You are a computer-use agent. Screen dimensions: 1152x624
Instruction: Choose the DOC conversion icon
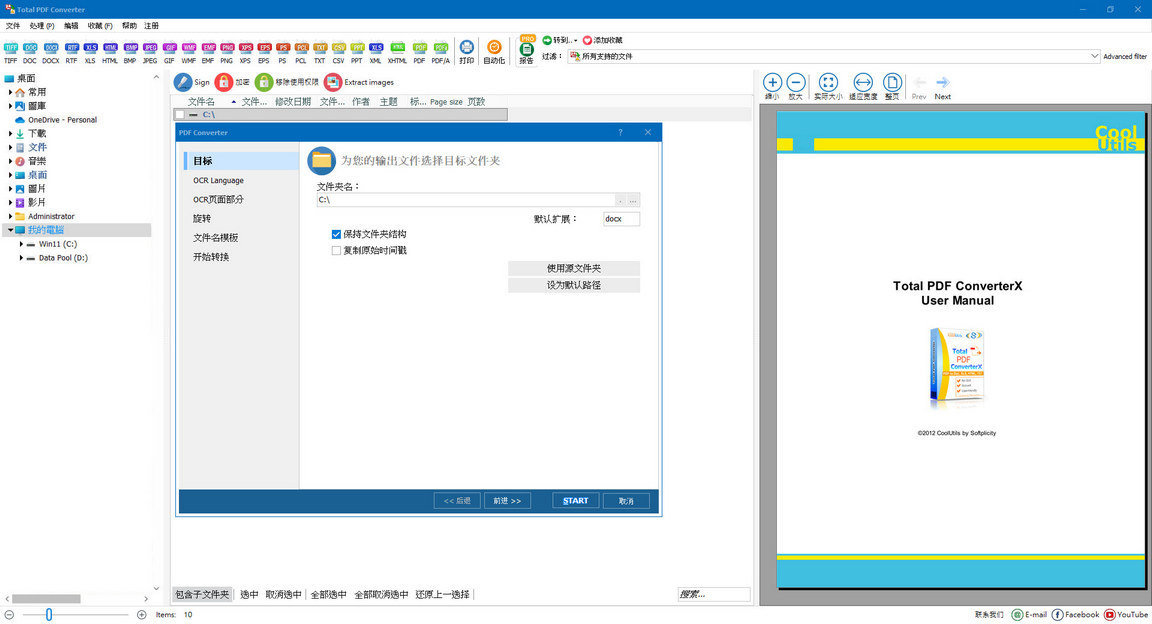pyautogui.click(x=30, y=51)
